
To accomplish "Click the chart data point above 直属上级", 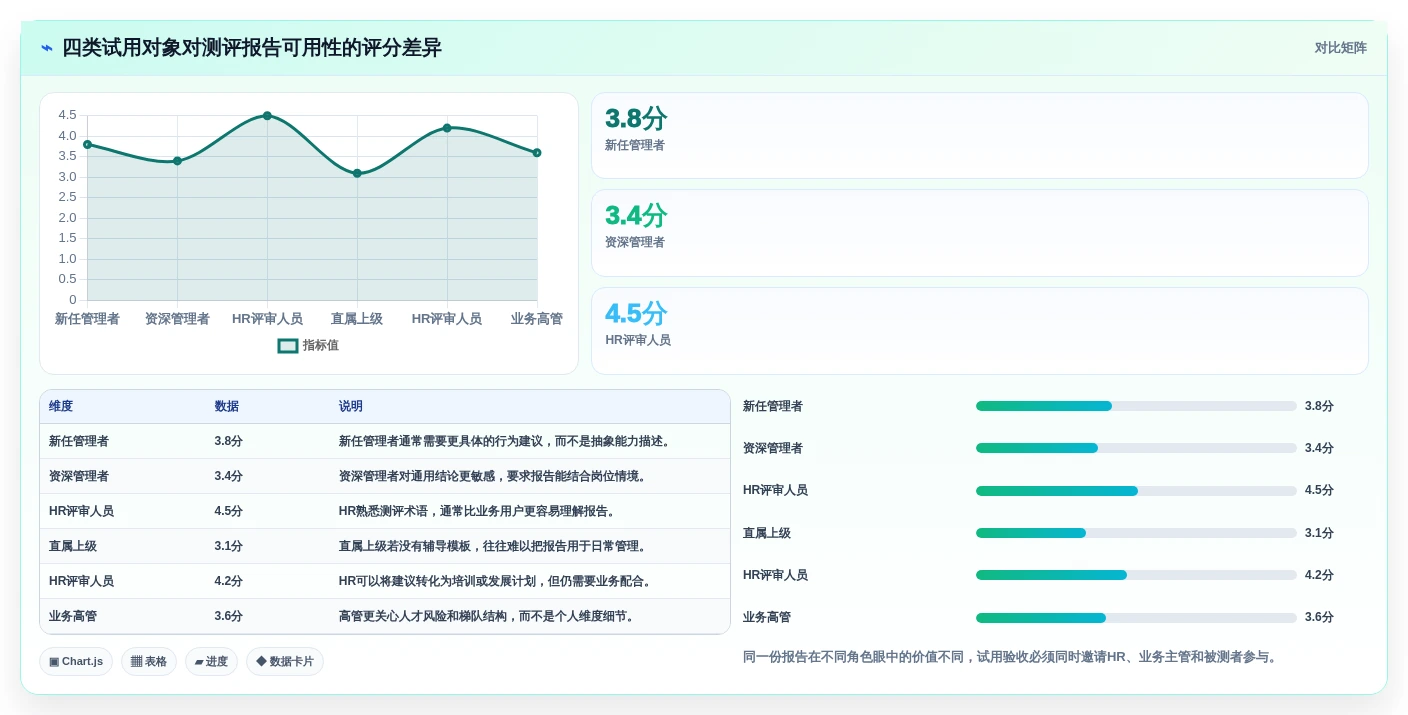I will pyautogui.click(x=357, y=173).
